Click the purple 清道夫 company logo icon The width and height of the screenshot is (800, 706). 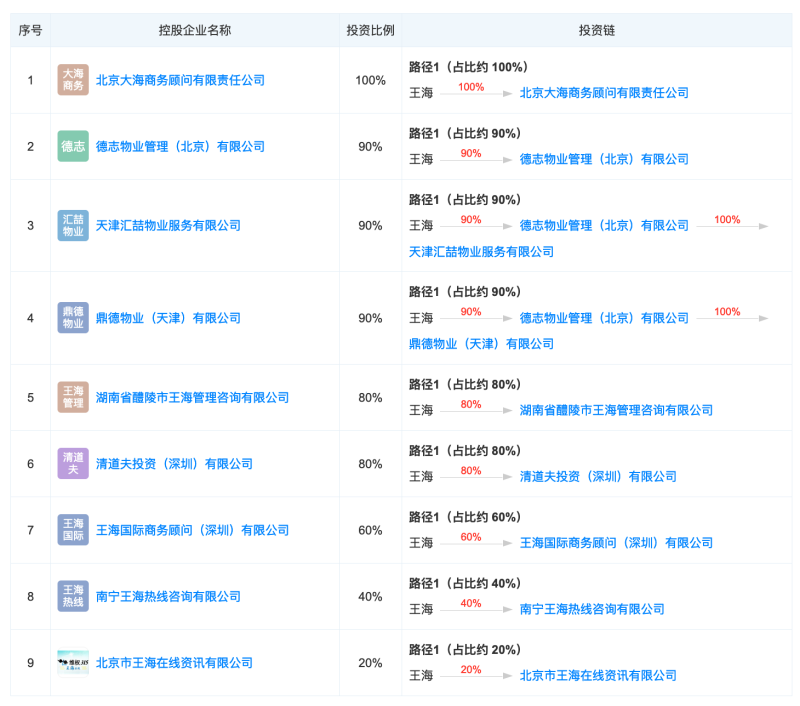[73, 464]
